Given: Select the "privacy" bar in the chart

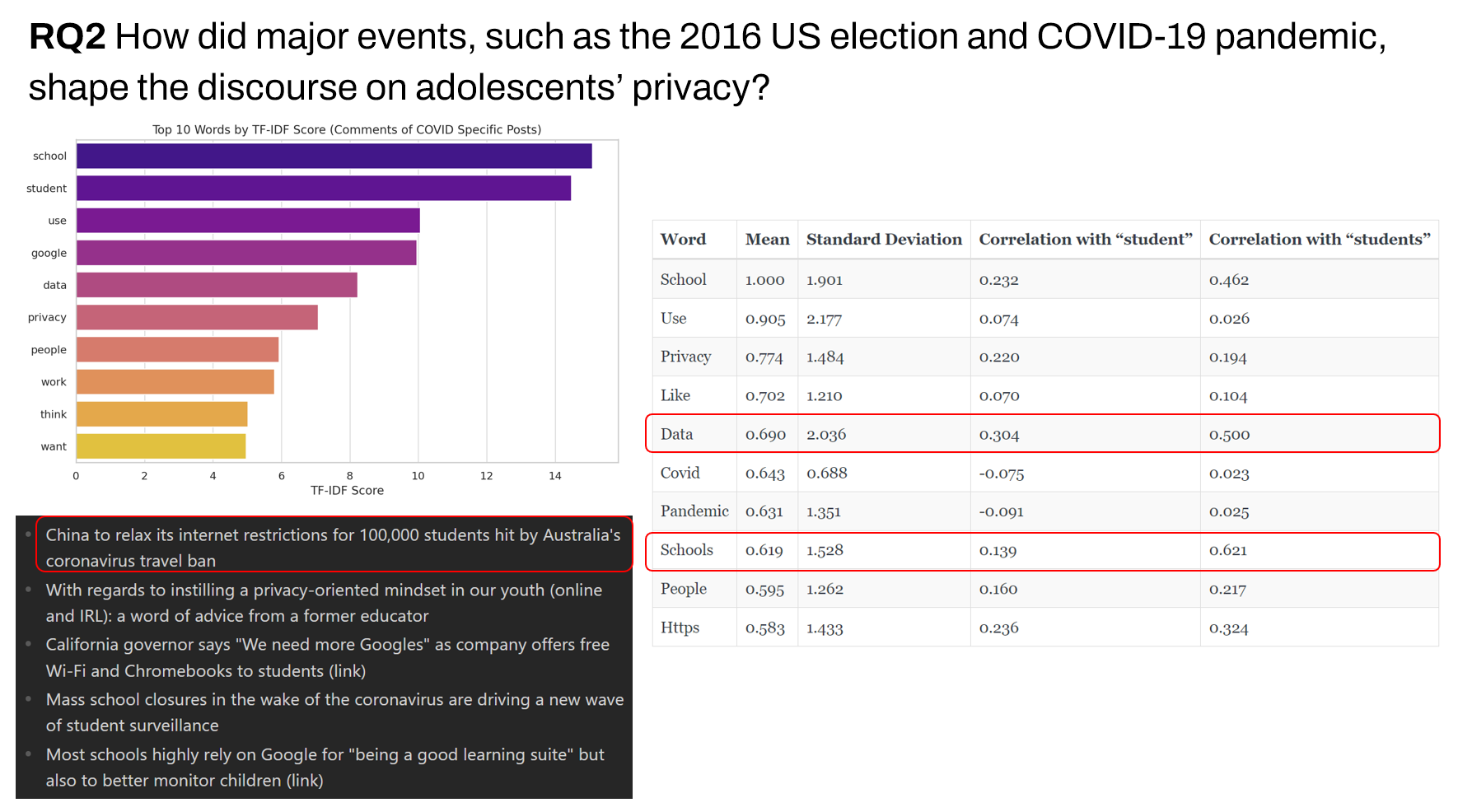Looking at the screenshot, I should click(x=197, y=317).
